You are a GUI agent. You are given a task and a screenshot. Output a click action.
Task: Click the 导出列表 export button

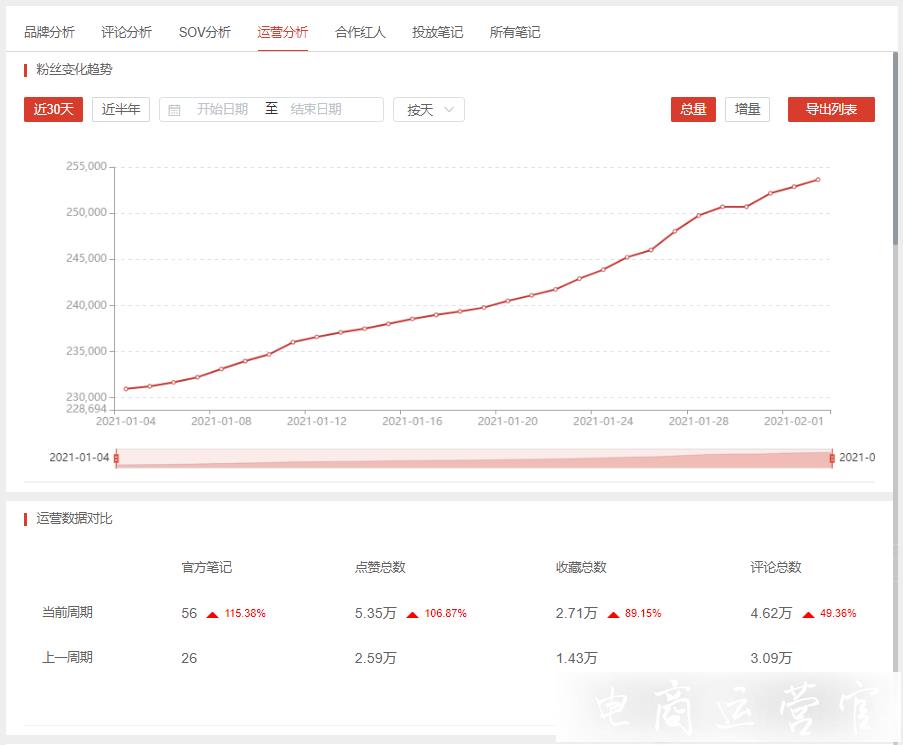tap(831, 109)
